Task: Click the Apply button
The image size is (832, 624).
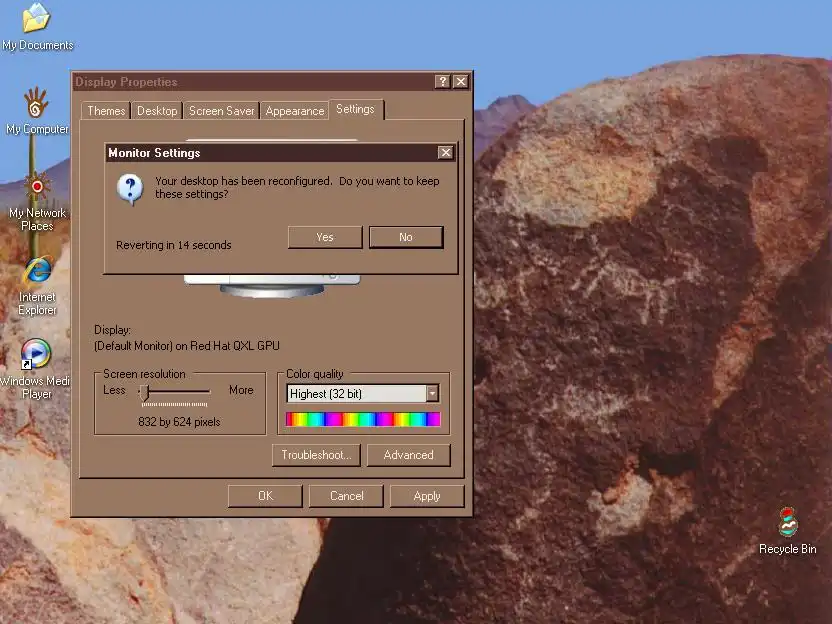Action: pyautogui.click(x=427, y=496)
